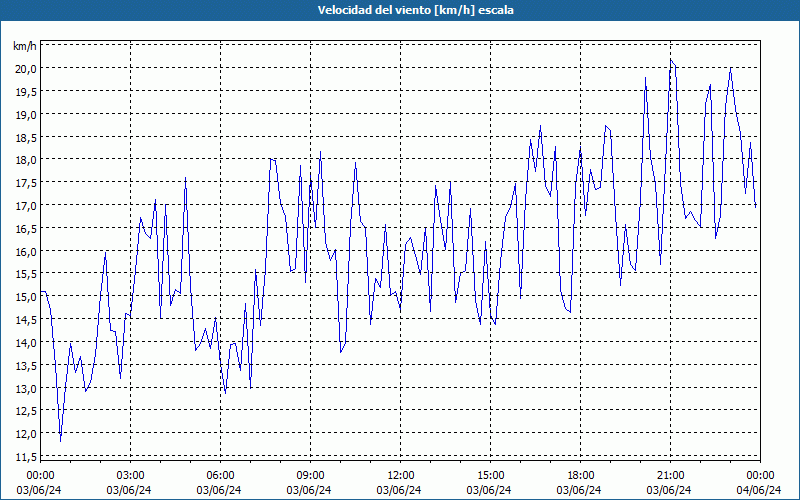
Task: Click the '03/06/24' date below 03:00
Action: click(129, 490)
